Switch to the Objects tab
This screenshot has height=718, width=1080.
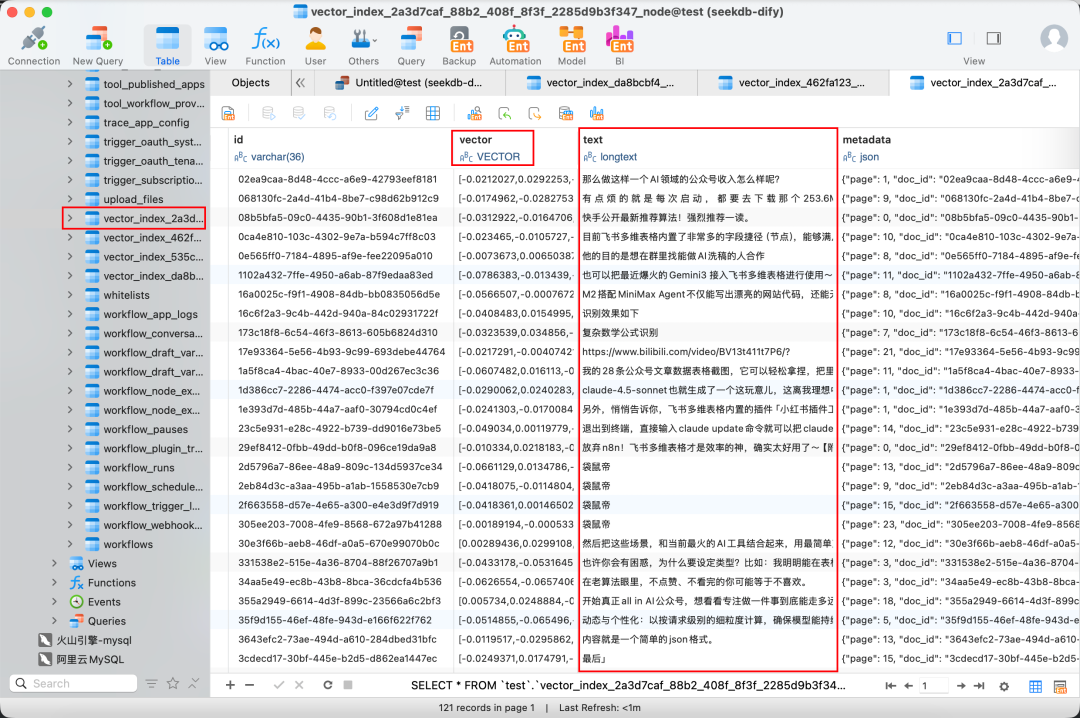(x=251, y=83)
